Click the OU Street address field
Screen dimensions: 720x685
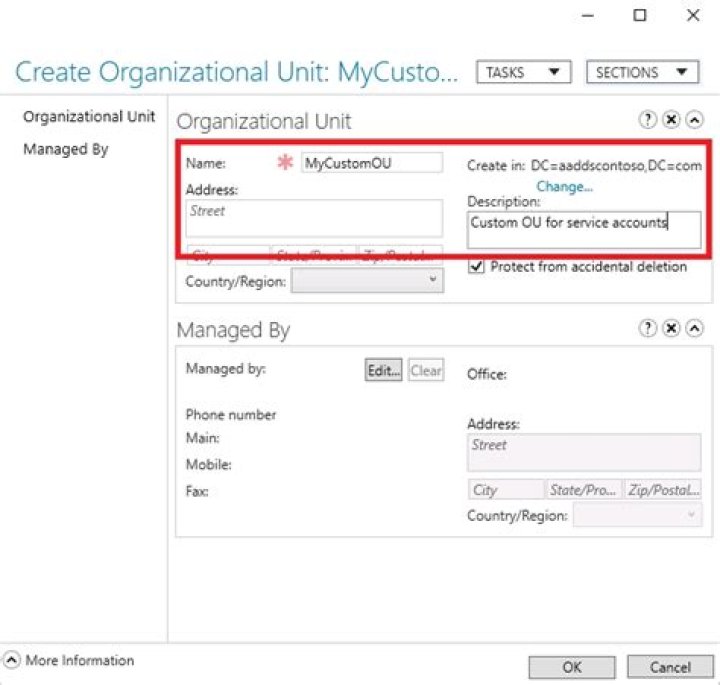coord(315,218)
